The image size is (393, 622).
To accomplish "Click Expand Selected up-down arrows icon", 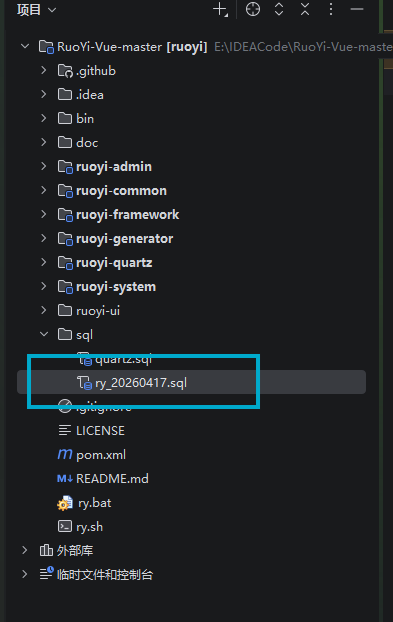I will point(279,9).
